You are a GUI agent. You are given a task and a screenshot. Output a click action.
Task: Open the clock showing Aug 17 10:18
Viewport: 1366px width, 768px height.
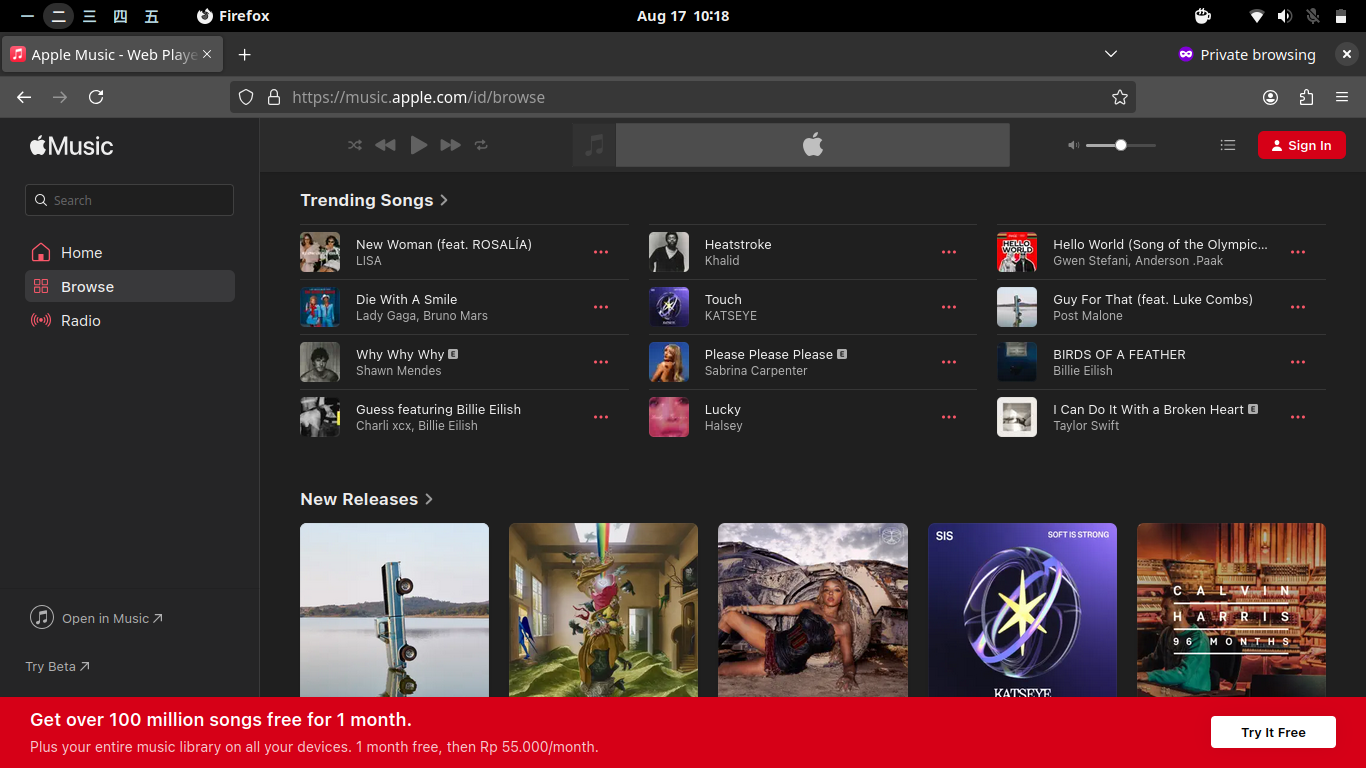coord(683,16)
